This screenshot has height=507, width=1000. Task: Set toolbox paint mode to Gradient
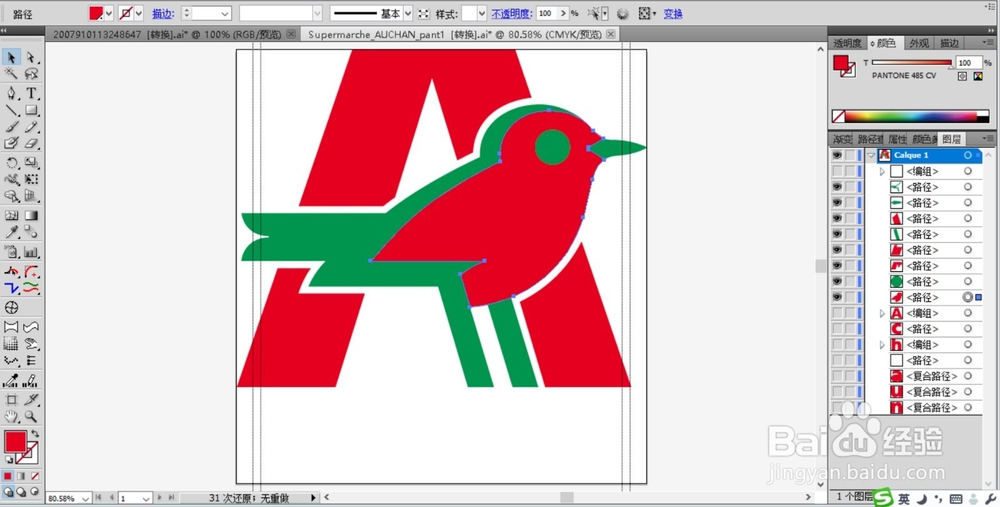(21, 476)
